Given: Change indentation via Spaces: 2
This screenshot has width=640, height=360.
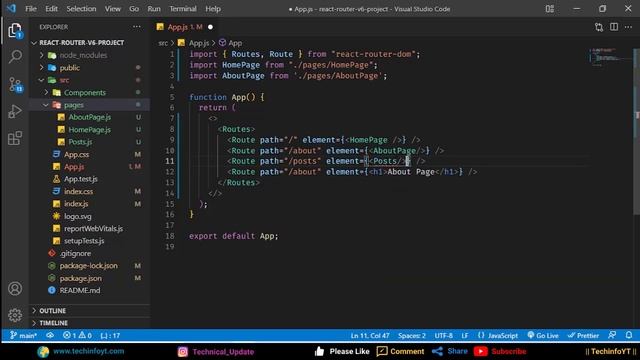Looking at the screenshot, I should click(411, 336).
